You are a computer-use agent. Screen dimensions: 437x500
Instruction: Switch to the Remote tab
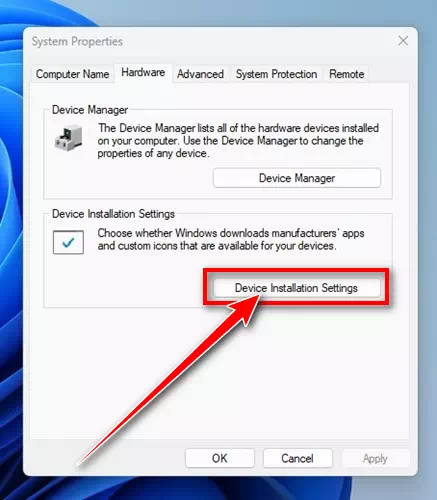[346, 74]
